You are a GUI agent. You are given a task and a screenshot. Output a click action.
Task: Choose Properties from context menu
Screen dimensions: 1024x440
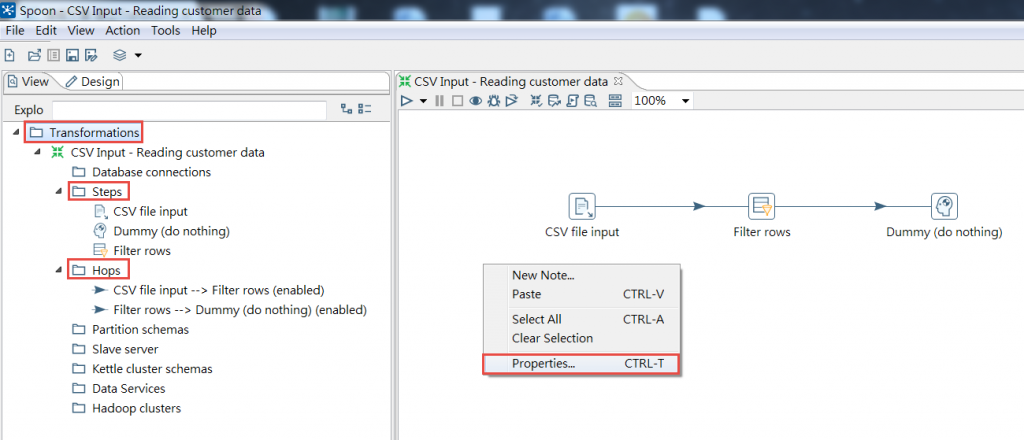(581, 364)
